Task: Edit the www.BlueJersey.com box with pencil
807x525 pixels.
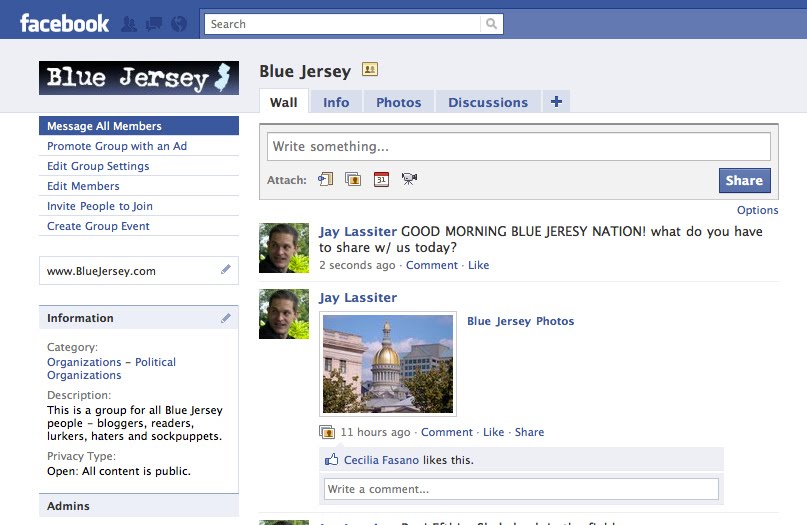Action: 226,269
